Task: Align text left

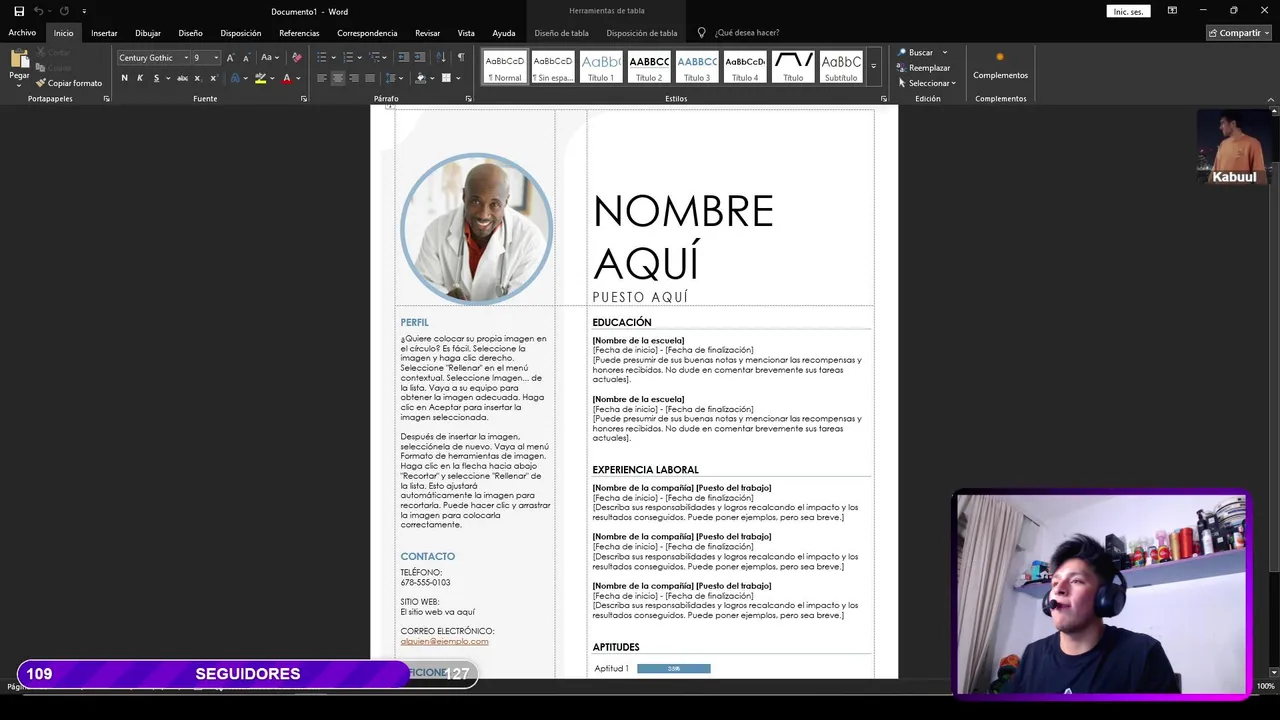Action: (x=322, y=78)
